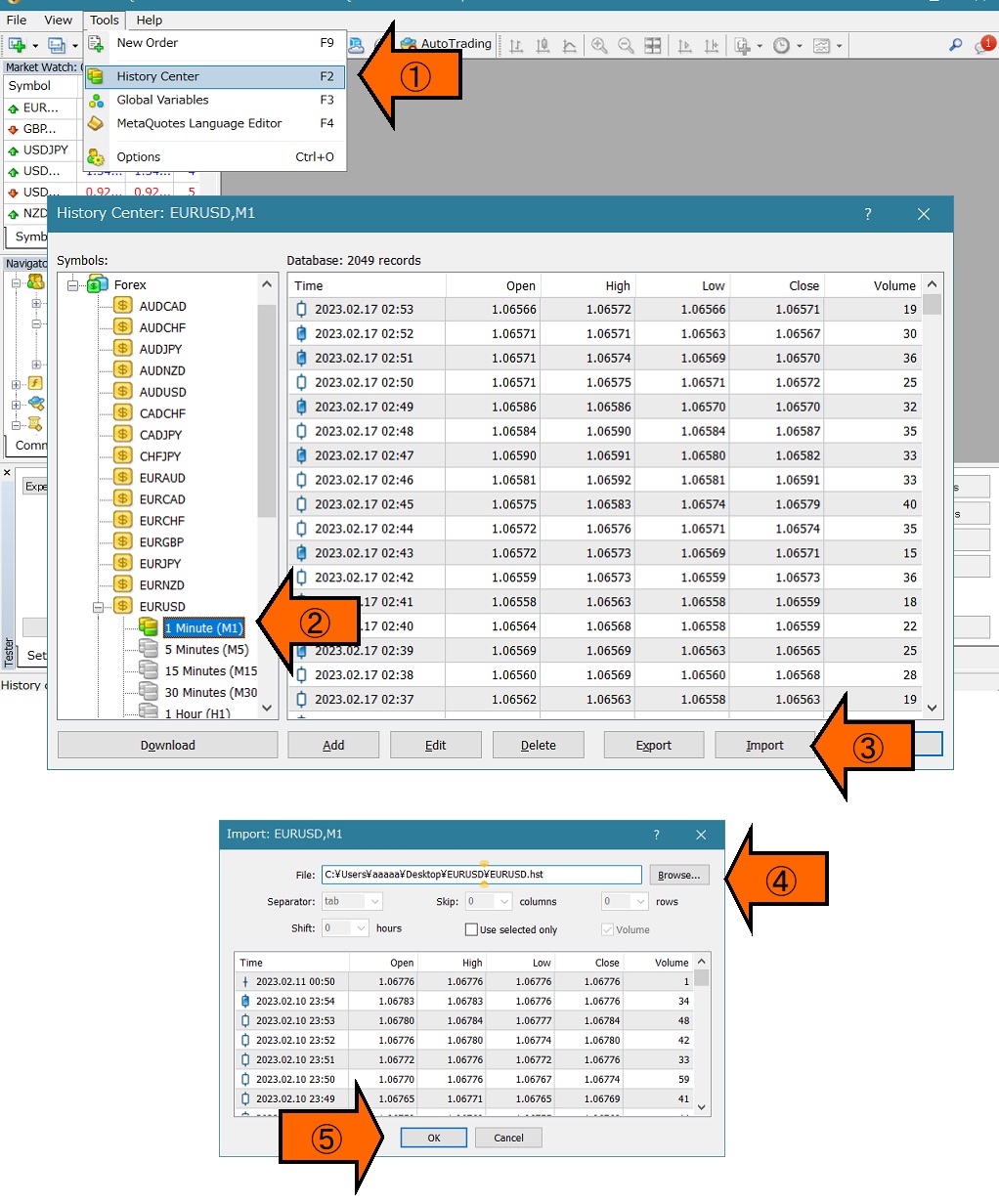This screenshot has width=999, height=1204.
Task: Select History Center from Tools menu
Action: click(157, 76)
